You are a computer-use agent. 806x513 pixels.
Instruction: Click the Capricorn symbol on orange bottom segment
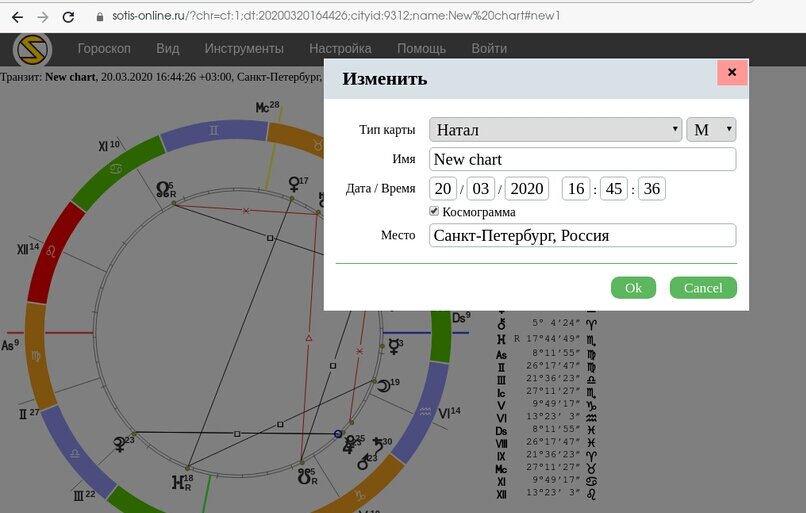[x=359, y=496]
